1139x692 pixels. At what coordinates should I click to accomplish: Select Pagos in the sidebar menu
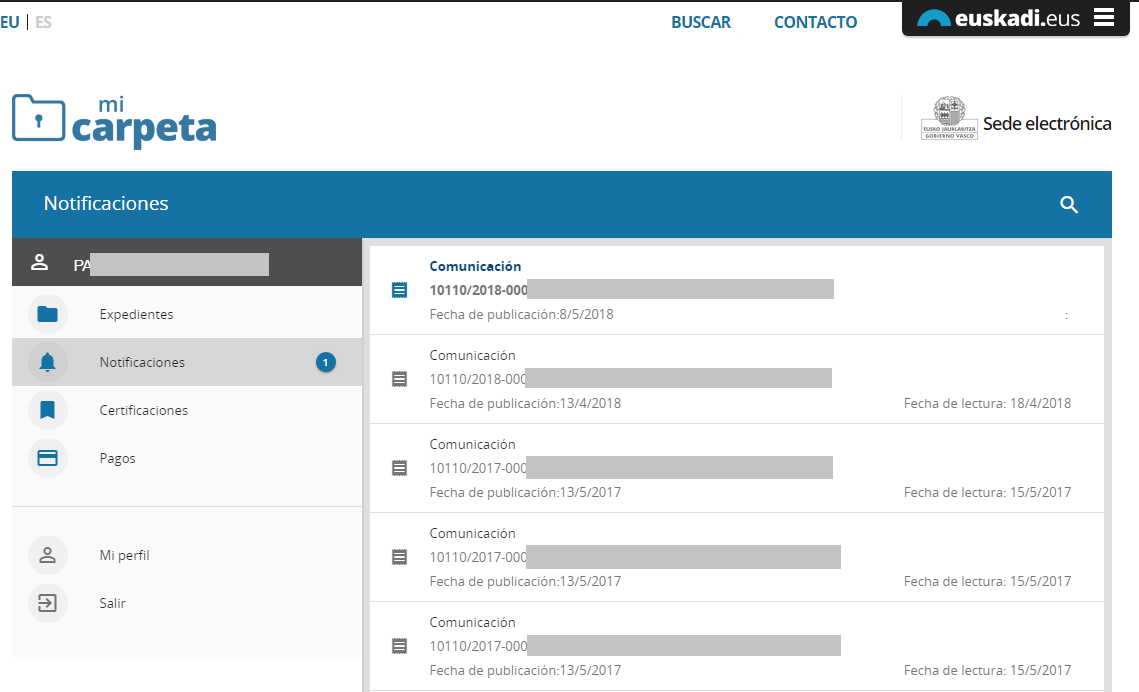(x=117, y=459)
